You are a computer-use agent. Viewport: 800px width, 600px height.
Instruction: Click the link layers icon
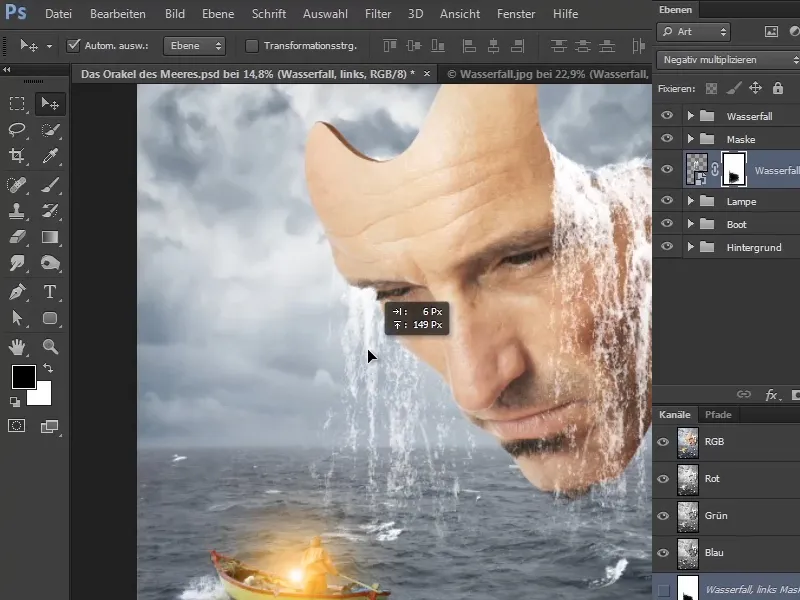(744, 394)
